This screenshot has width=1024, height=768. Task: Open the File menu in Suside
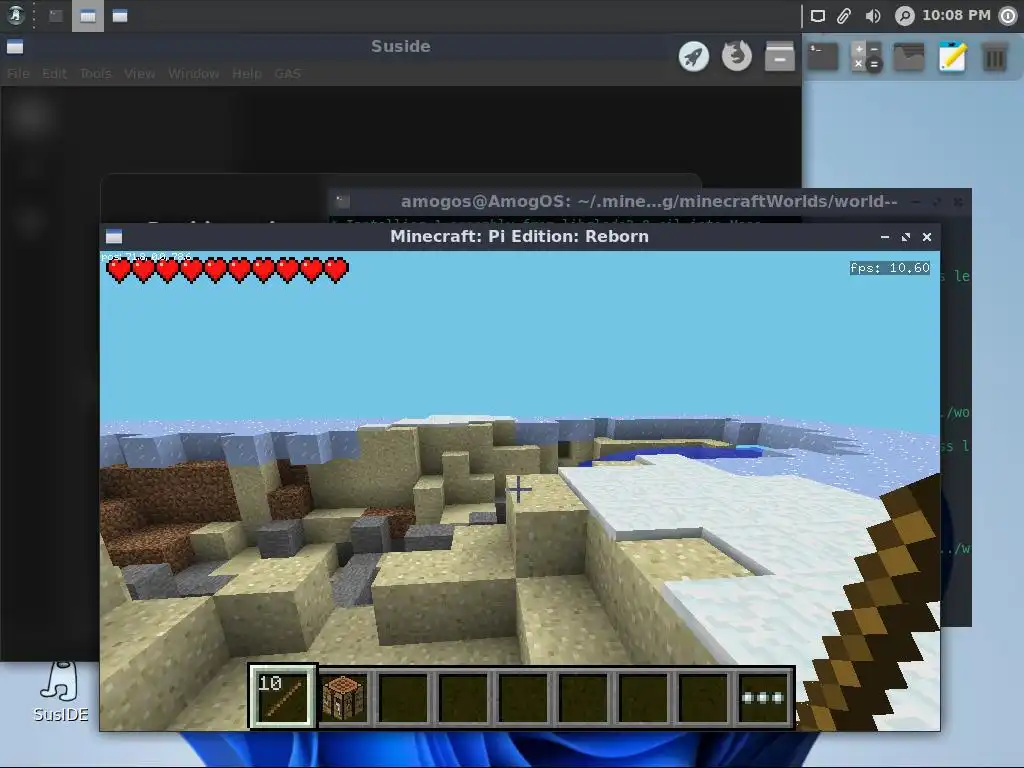point(18,74)
